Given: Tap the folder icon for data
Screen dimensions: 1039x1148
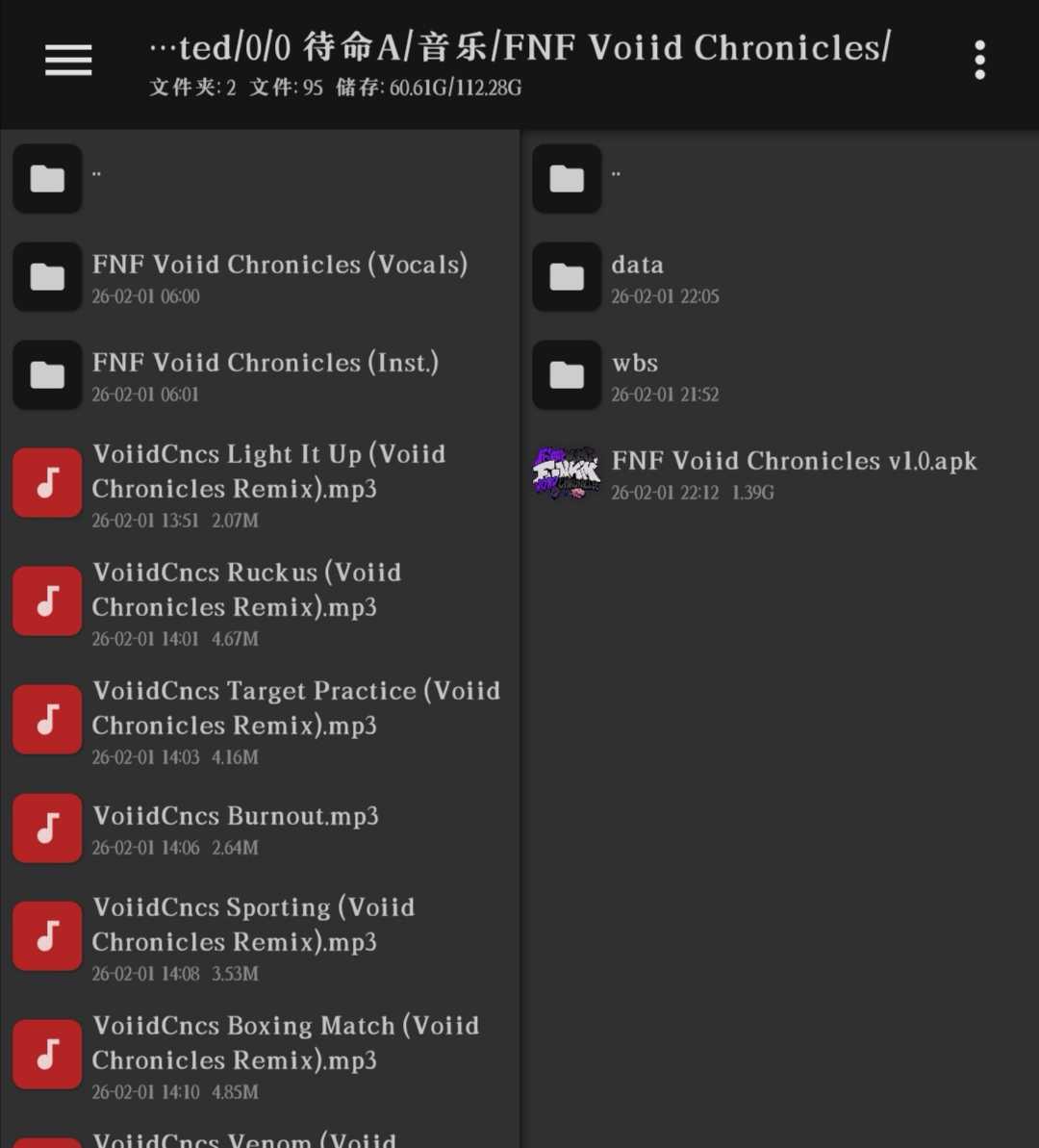Looking at the screenshot, I should (567, 277).
